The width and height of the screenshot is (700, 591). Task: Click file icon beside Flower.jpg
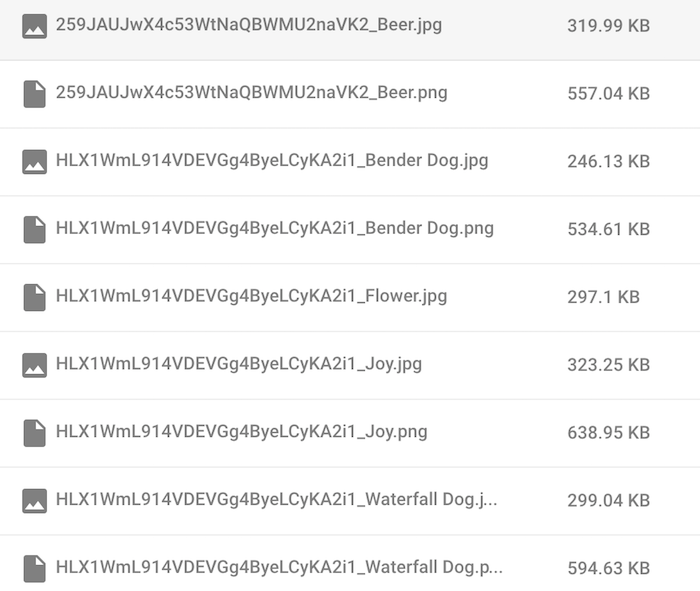34,297
